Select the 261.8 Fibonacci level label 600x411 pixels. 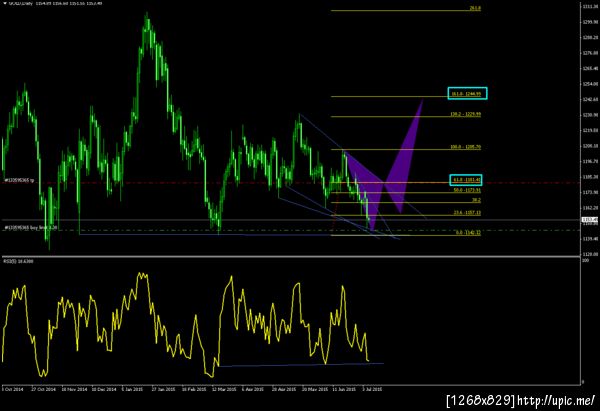point(475,8)
